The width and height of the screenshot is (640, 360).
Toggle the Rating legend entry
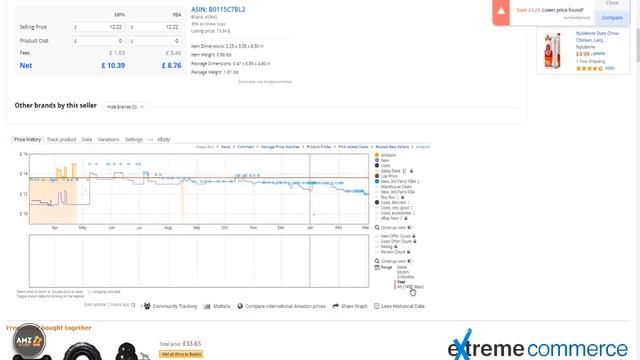pos(386,247)
